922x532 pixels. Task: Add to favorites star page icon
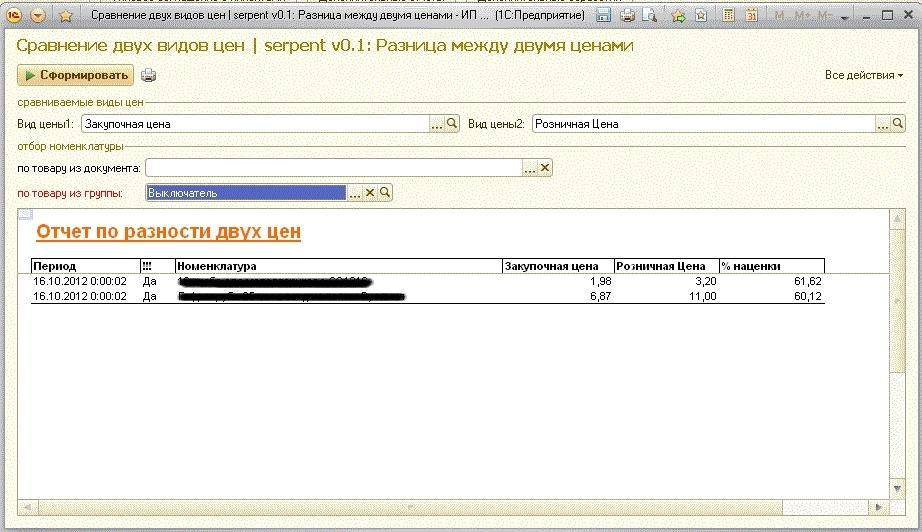click(701, 16)
